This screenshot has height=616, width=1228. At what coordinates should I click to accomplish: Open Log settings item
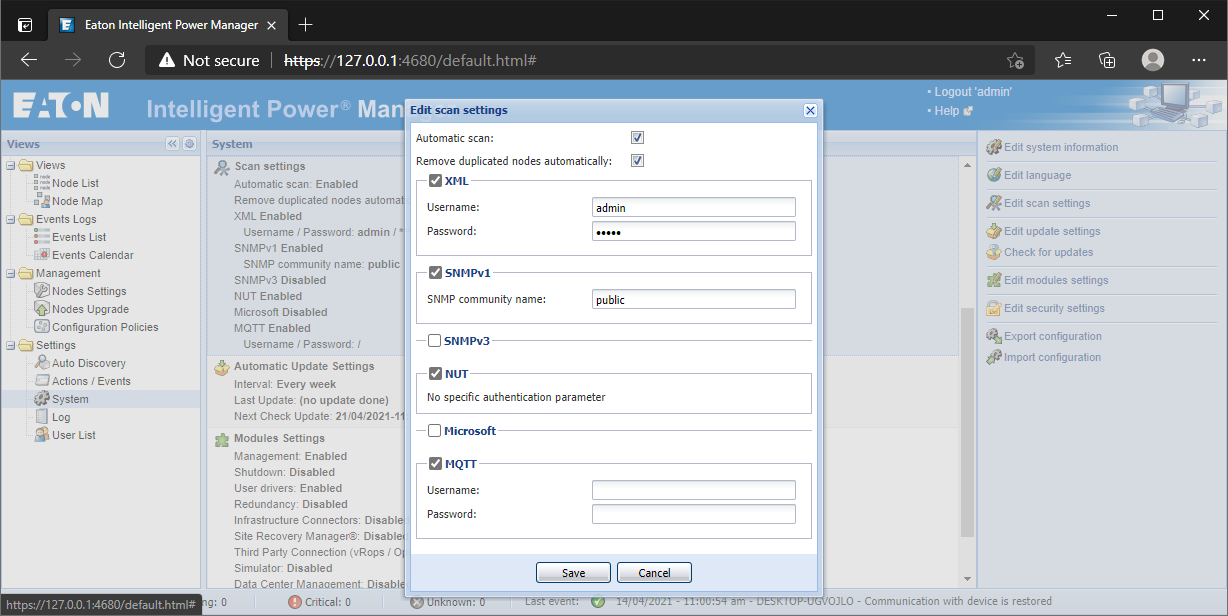[x=61, y=417]
